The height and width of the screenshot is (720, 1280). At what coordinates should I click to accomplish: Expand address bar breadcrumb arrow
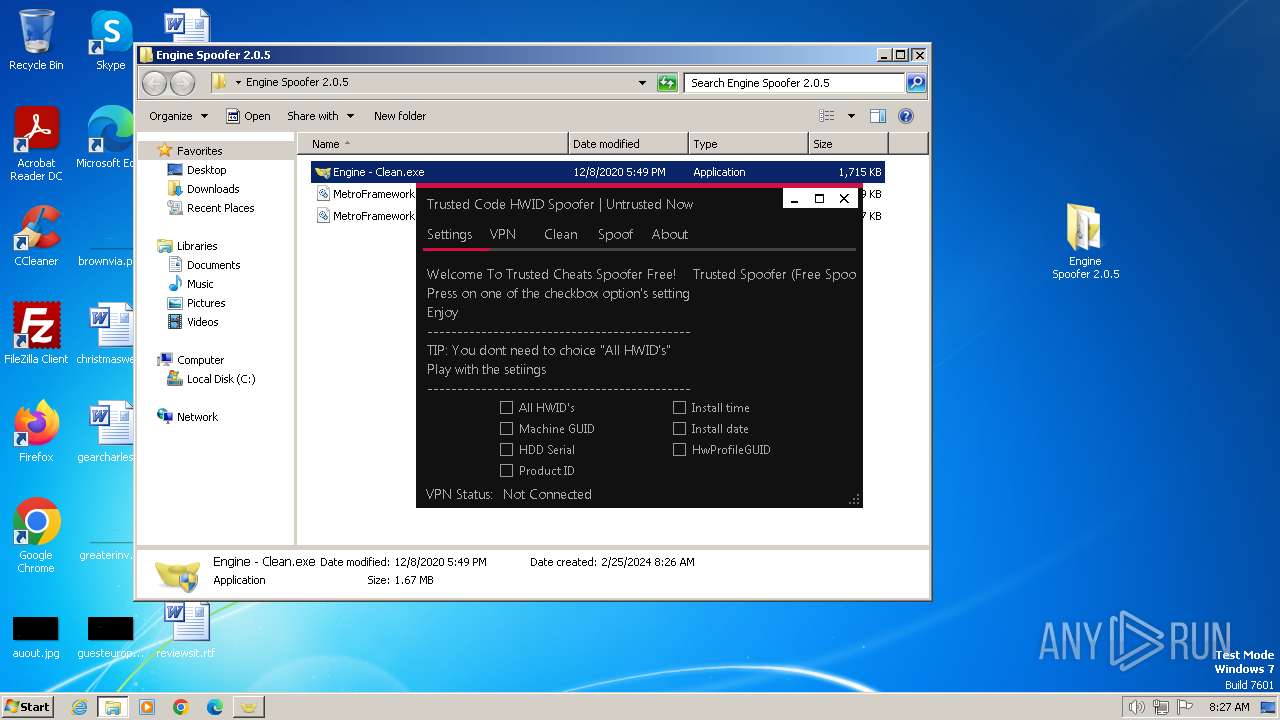click(x=238, y=83)
